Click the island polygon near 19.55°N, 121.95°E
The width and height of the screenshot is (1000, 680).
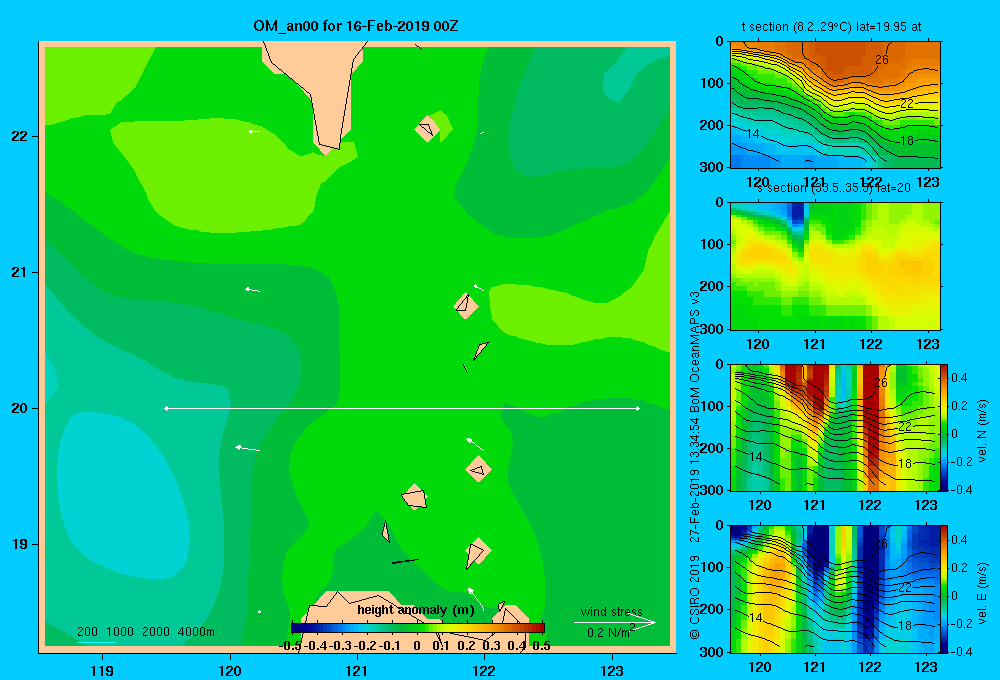coord(478,469)
